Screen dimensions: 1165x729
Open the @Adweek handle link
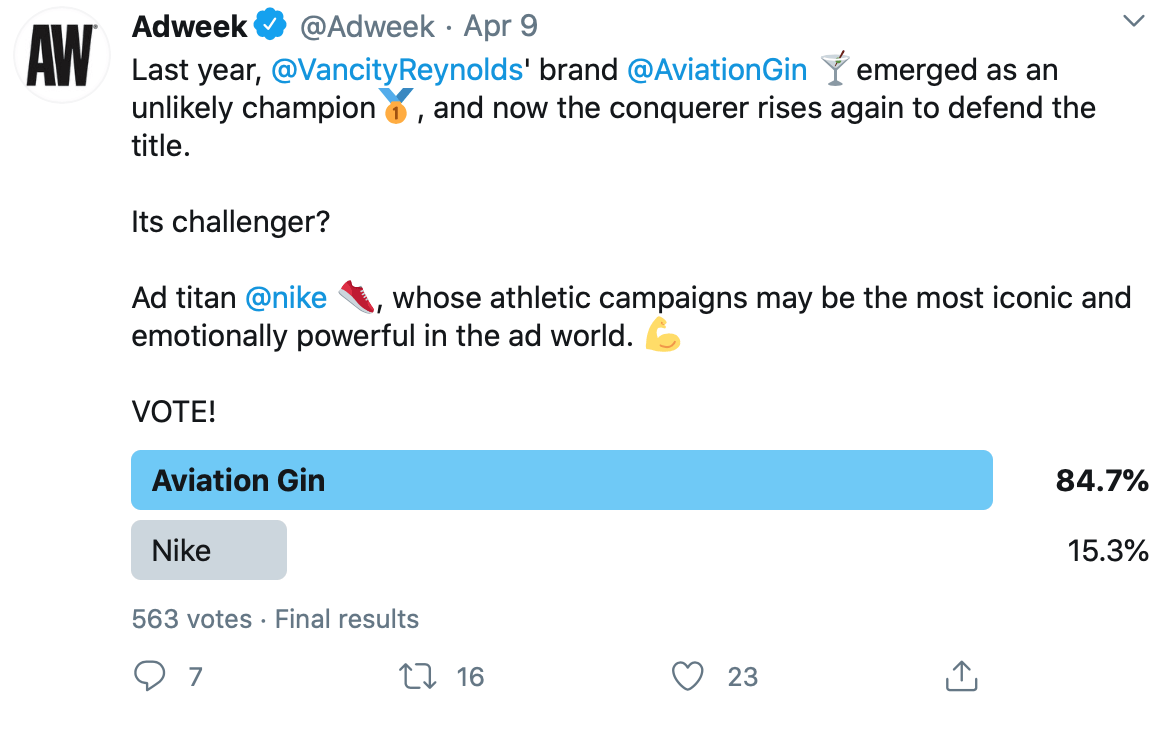coord(363,25)
